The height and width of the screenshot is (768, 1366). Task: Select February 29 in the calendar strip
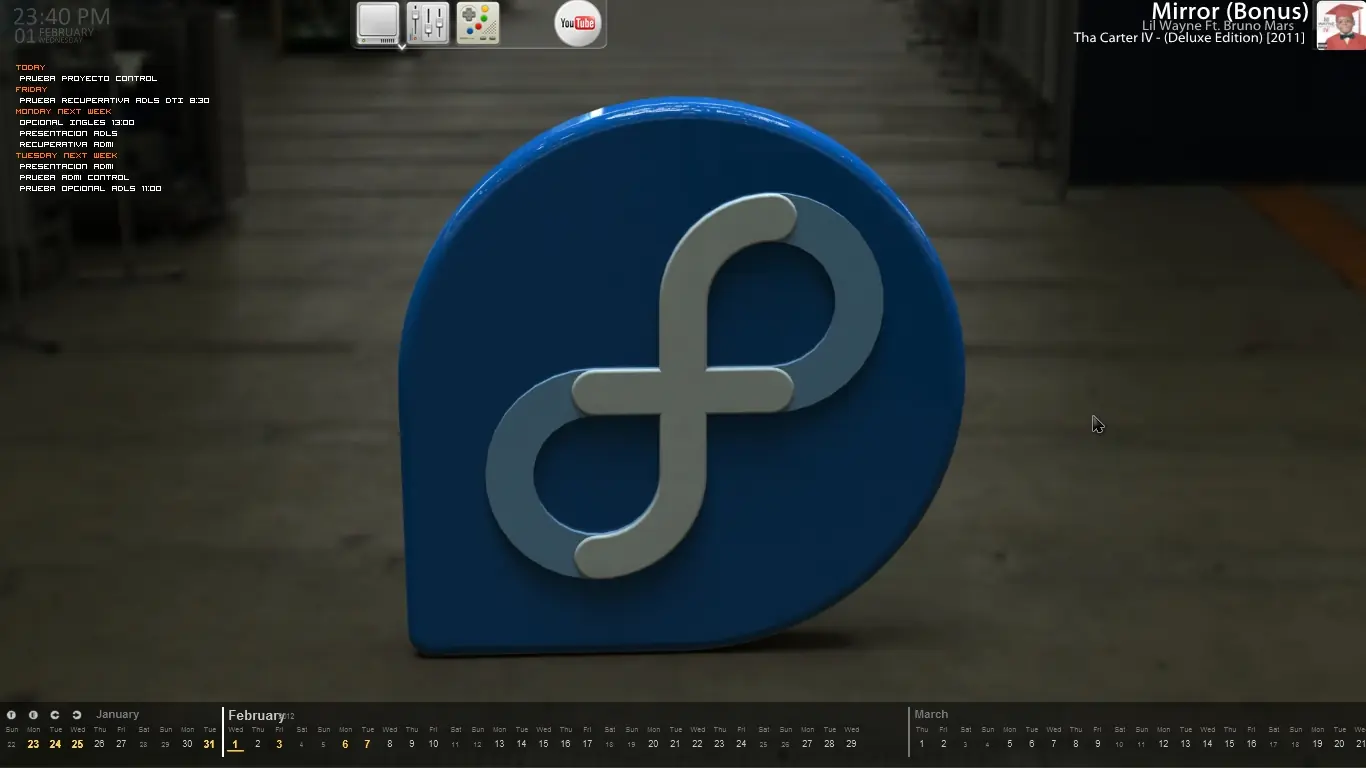click(x=851, y=744)
